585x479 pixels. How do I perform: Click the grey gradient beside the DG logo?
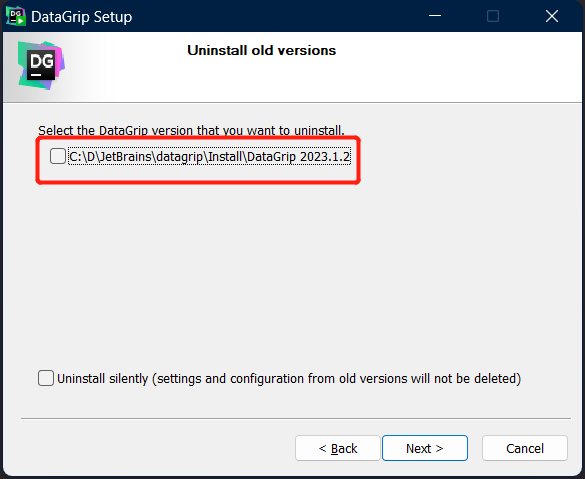pyautogui.click(x=80, y=67)
